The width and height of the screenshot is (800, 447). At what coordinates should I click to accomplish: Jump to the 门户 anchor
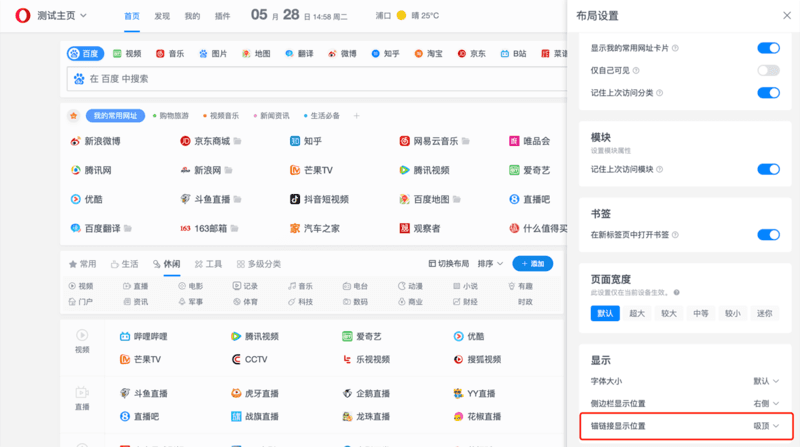click(x=81, y=302)
